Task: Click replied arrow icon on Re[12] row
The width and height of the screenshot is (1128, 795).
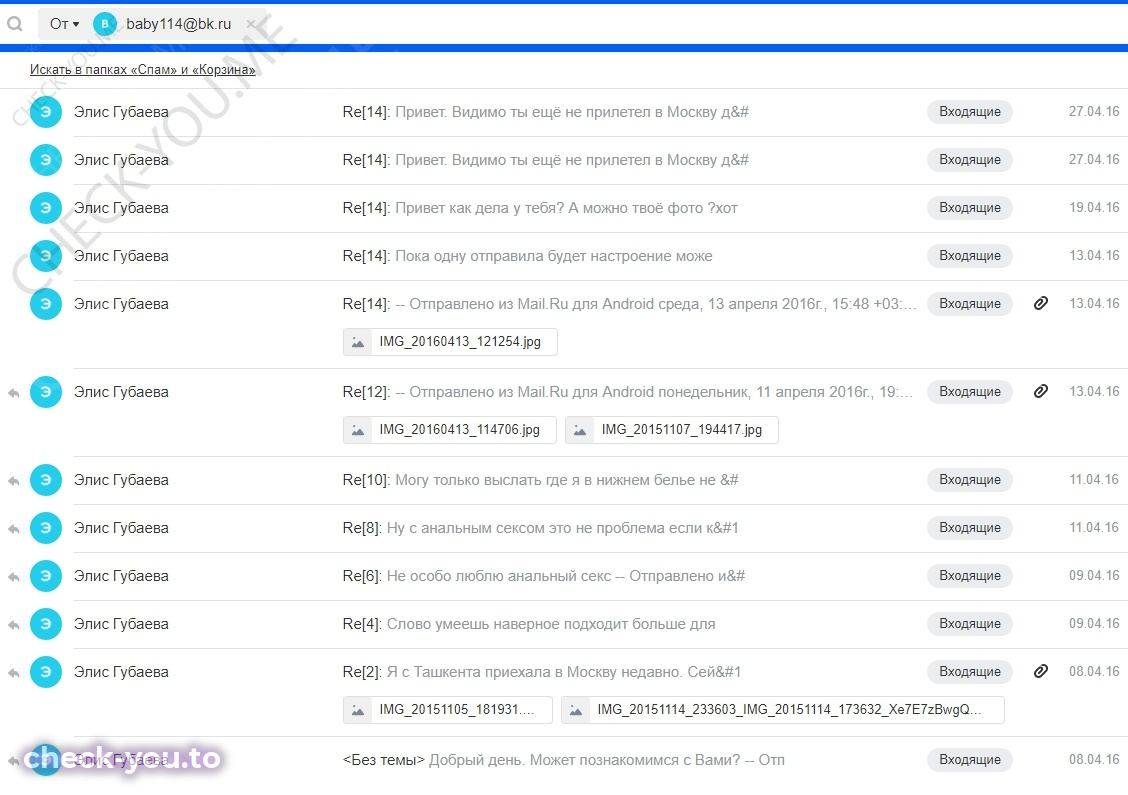Action: point(13,393)
